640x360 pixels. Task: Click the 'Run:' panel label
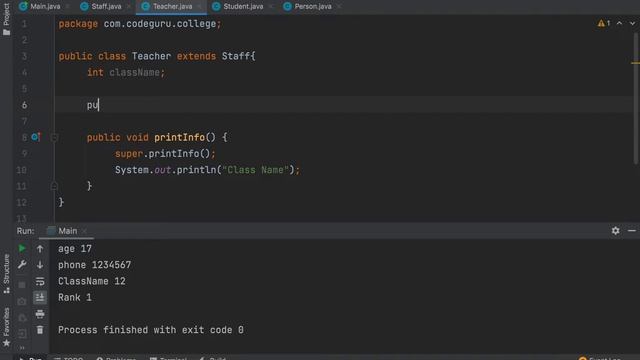click(x=25, y=231)
